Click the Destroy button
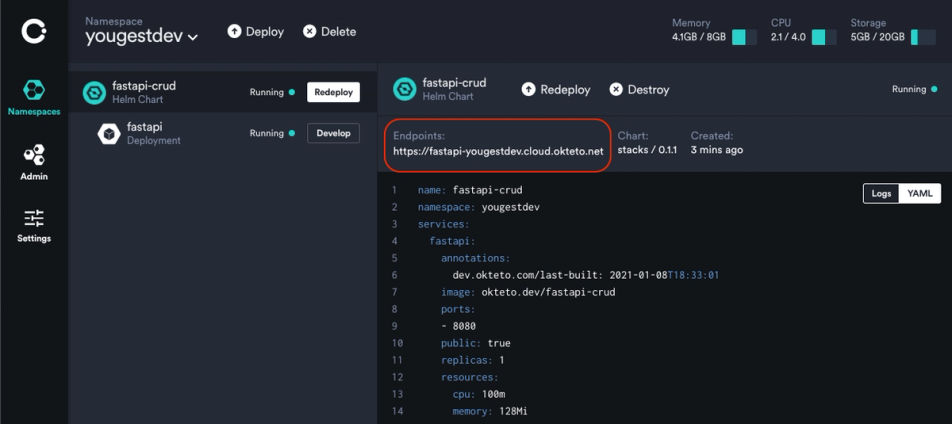This screenshot has width=952, height=424. pyautogui.click(x=639, y=89)
